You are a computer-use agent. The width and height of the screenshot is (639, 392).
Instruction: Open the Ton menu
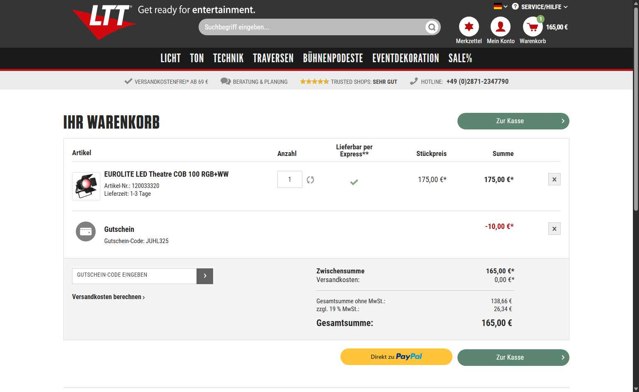pos(197,58)
